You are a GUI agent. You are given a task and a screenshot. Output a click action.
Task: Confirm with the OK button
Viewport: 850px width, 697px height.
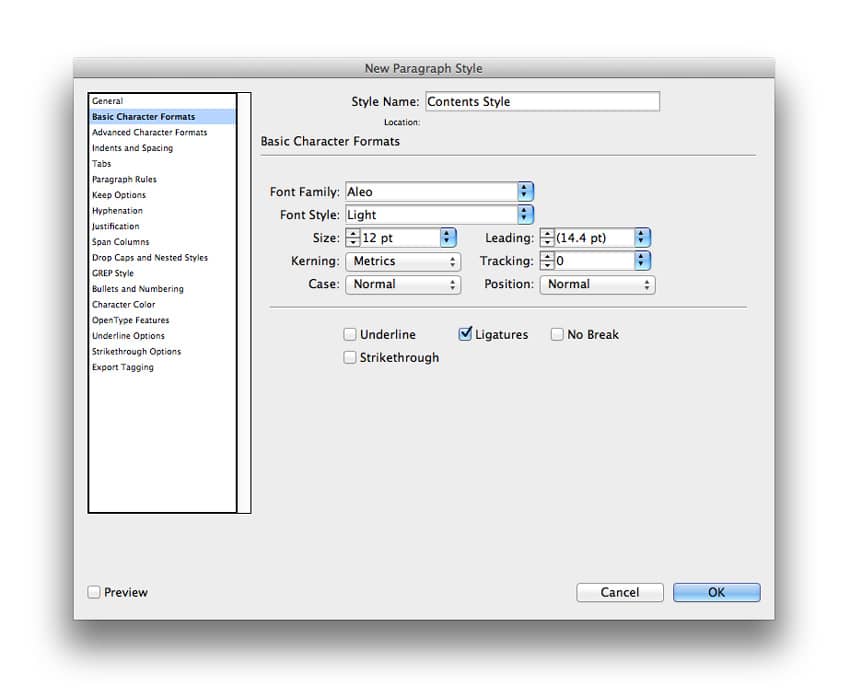717,592
